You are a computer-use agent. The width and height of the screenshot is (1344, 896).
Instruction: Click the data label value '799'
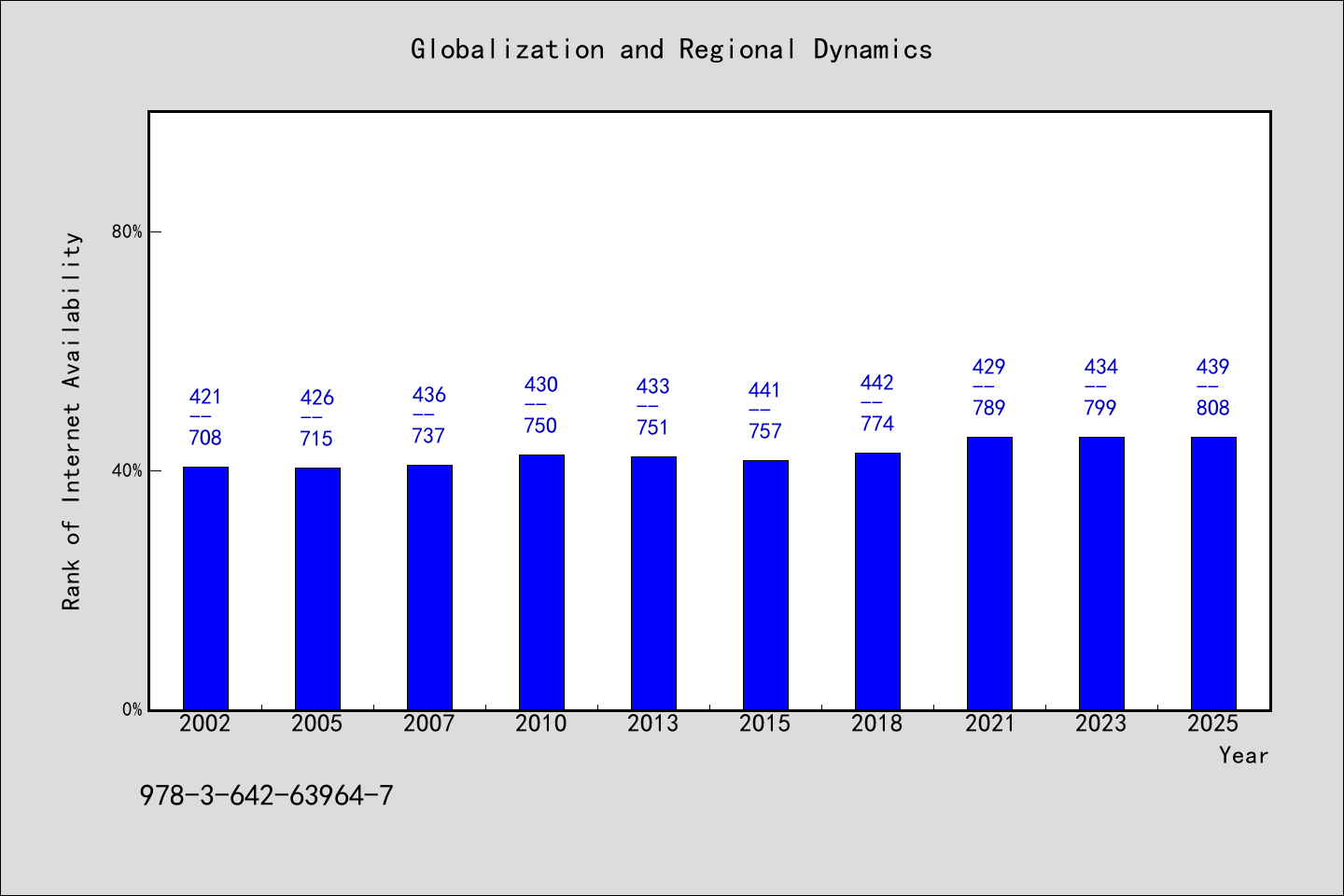pyautogui.click(x=1101, y=408)
